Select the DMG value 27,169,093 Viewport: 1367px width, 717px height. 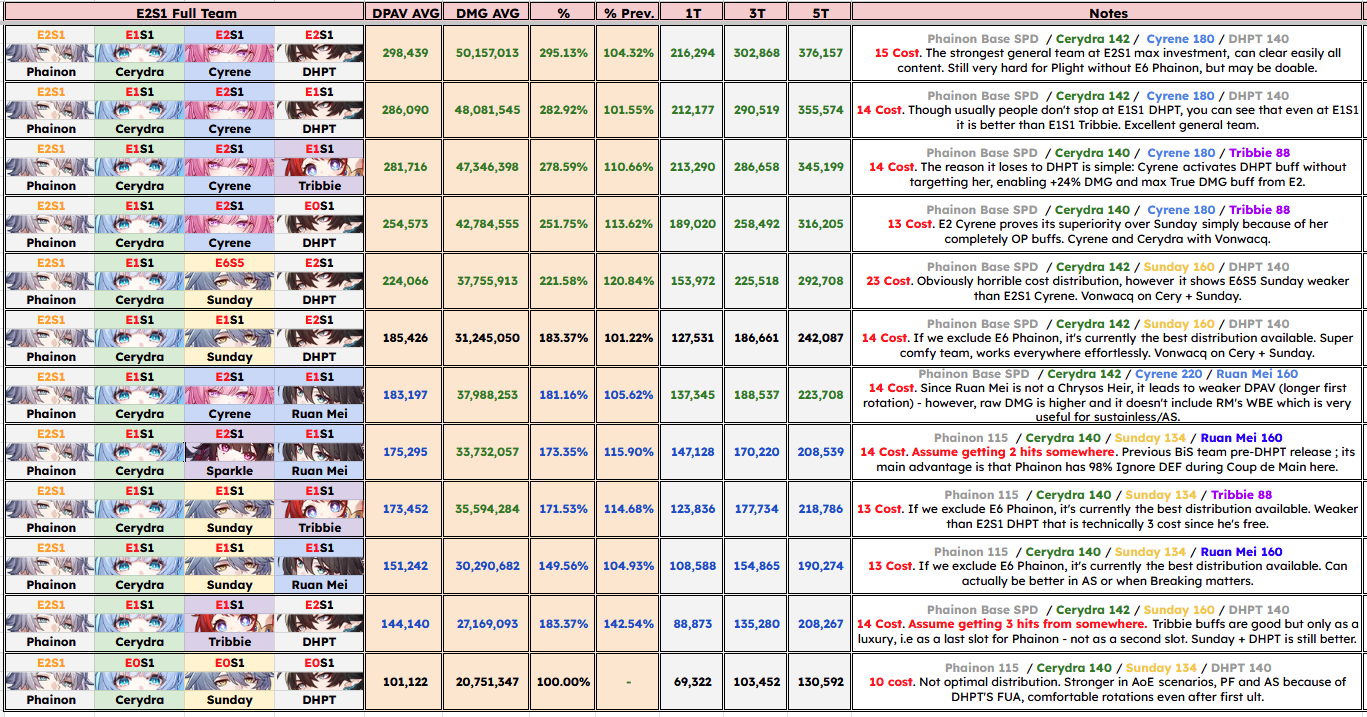pyautogui.click(x=487, y=623)
